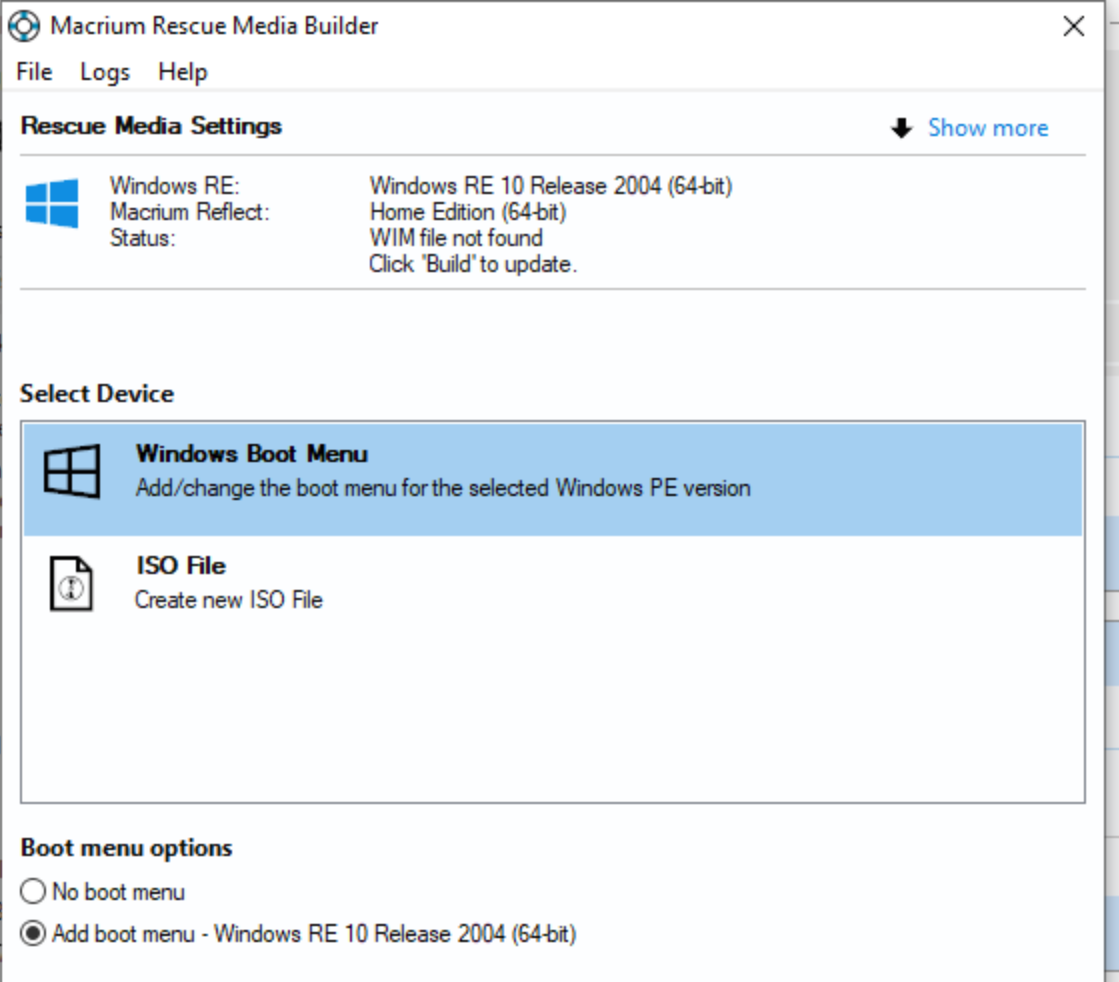Close the Rescue Media Builder window

tap(1074, 25)
